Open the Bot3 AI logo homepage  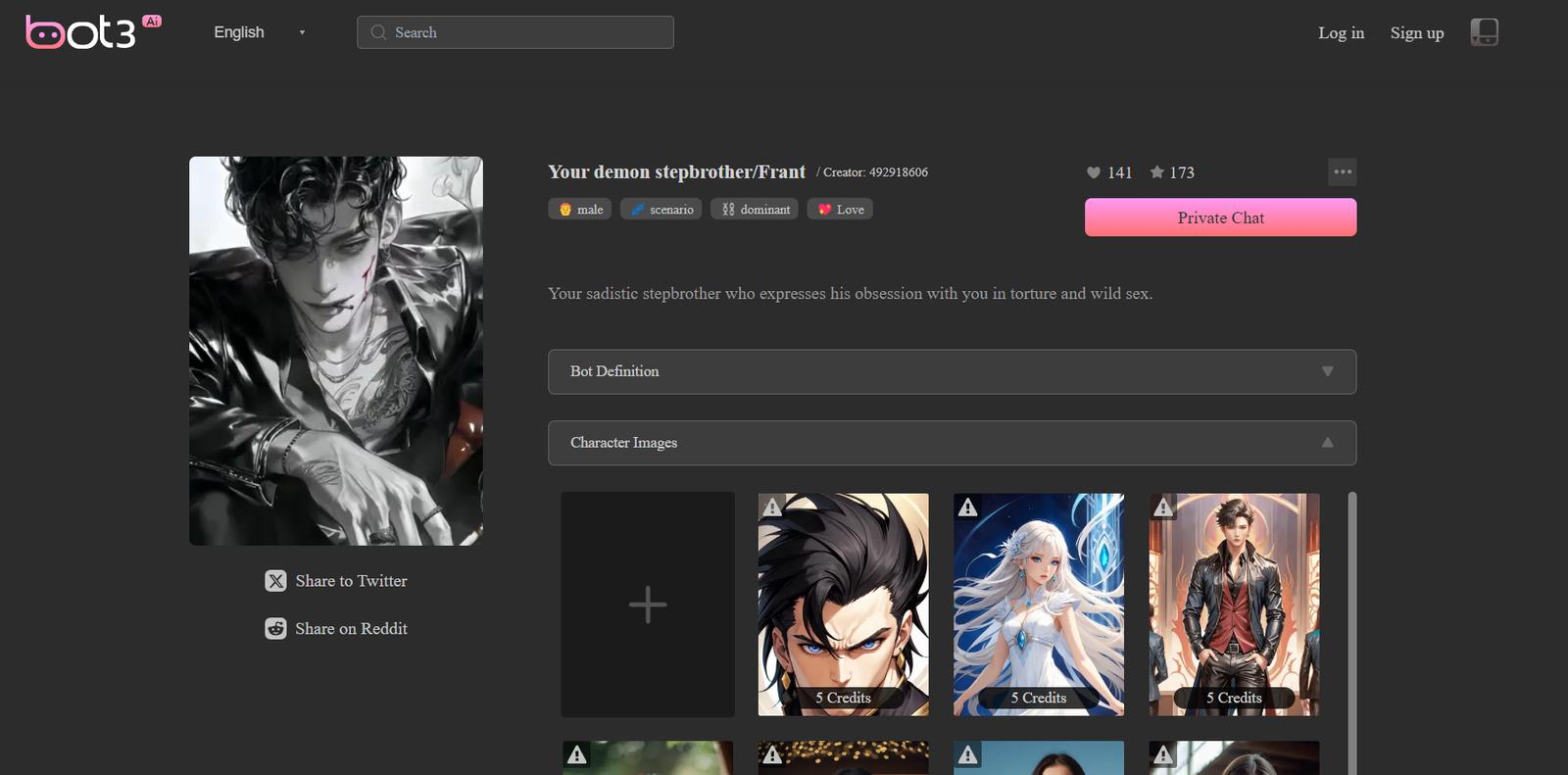point(94,32)
